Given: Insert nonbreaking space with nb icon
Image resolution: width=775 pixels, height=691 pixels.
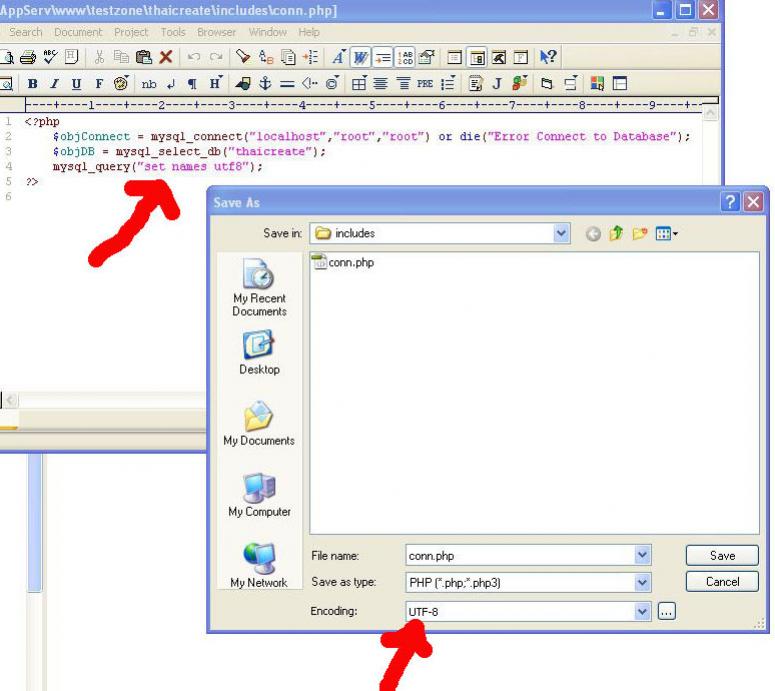Looking at the screenshot, I should pos(149,84).
